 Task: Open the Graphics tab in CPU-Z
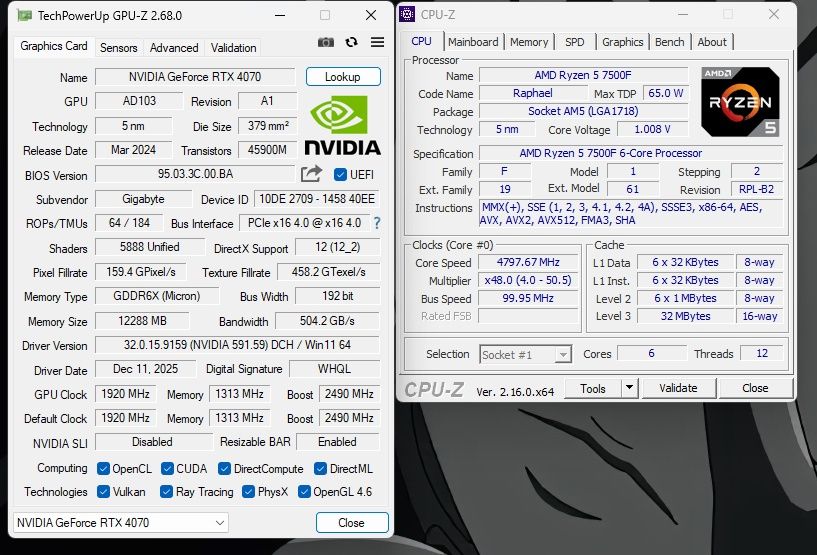[623, 42]
